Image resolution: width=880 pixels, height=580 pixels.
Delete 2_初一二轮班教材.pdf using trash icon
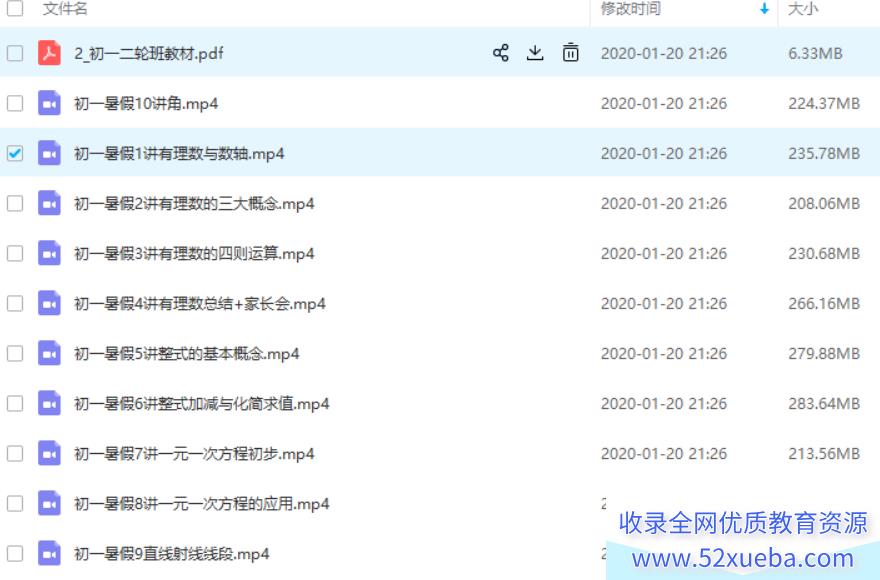coord(570,53)
